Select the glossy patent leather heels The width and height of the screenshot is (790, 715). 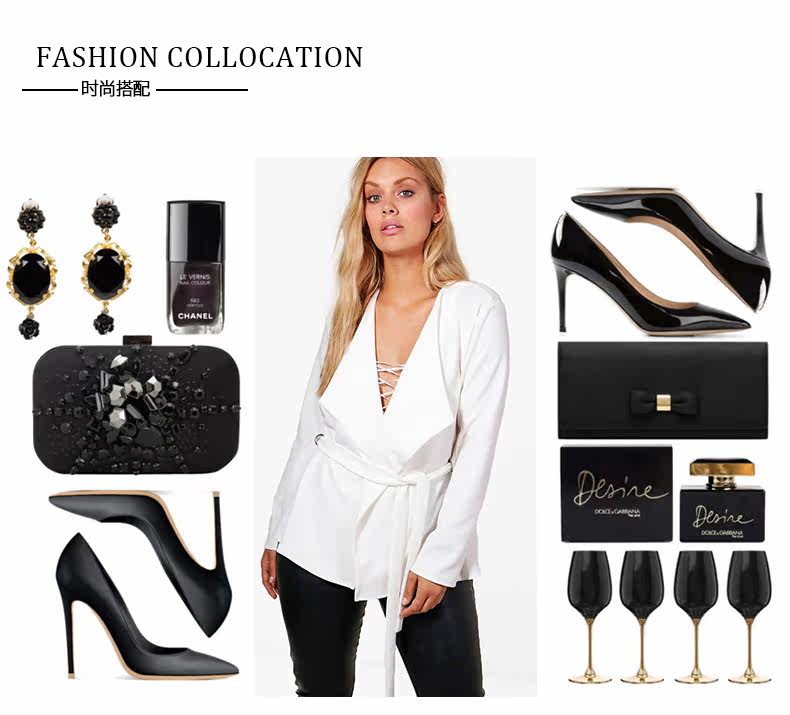click(x=661, y=261)
